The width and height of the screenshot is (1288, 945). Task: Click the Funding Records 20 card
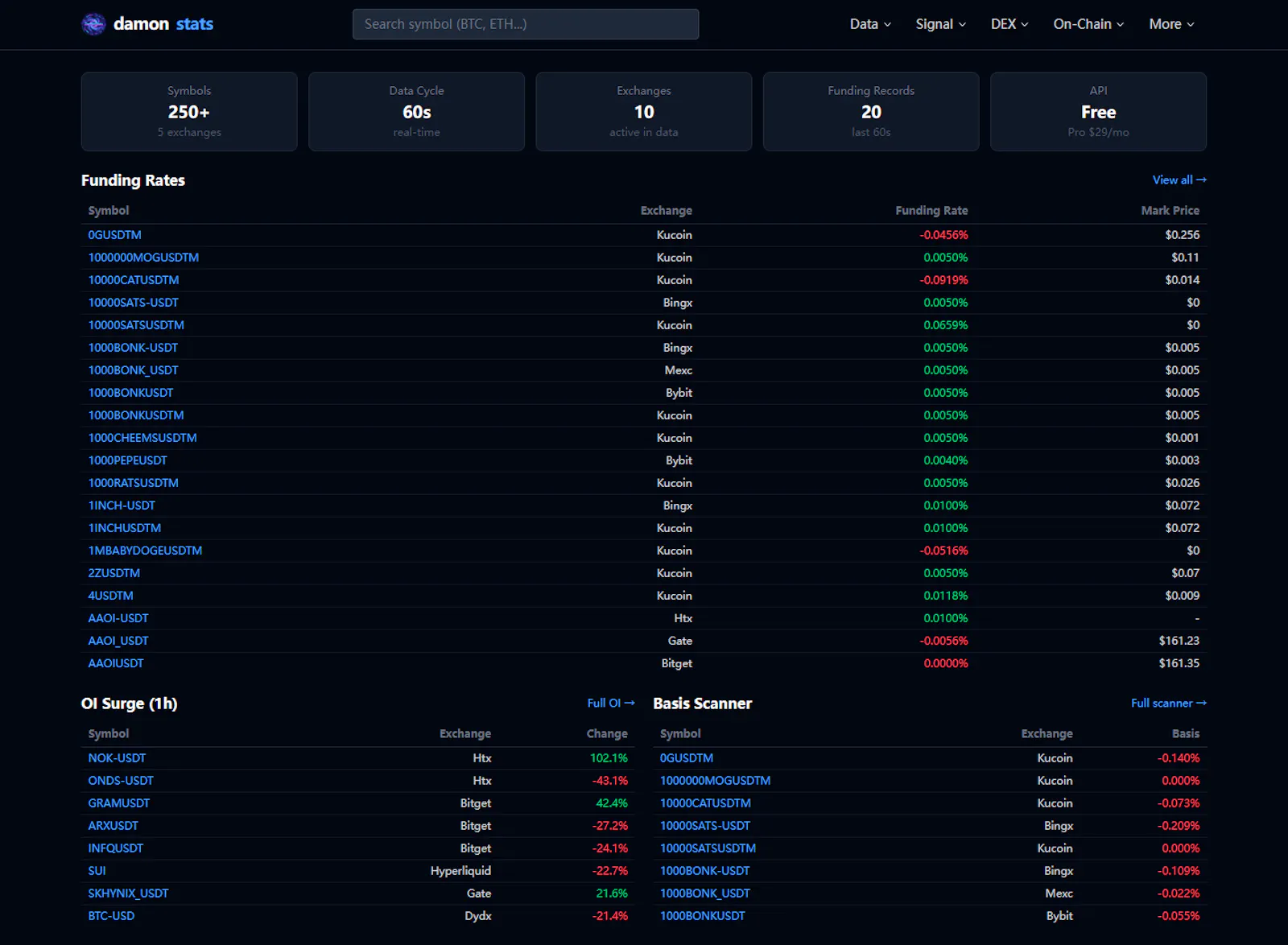tap(871, 112)
